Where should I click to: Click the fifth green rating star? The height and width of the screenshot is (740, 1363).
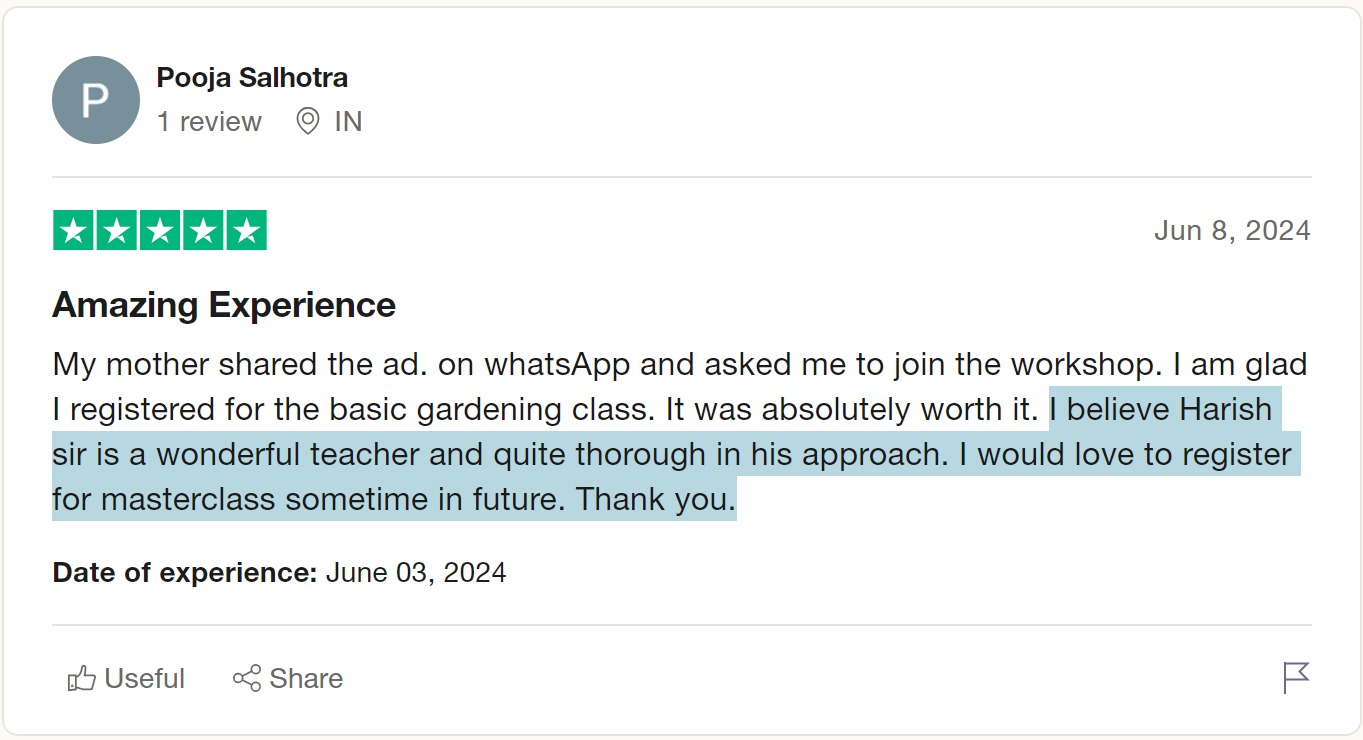click(x=246, y=231)
